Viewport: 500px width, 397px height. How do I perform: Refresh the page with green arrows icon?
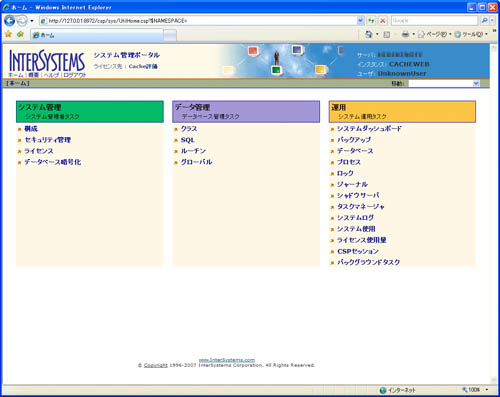point(371,21)
